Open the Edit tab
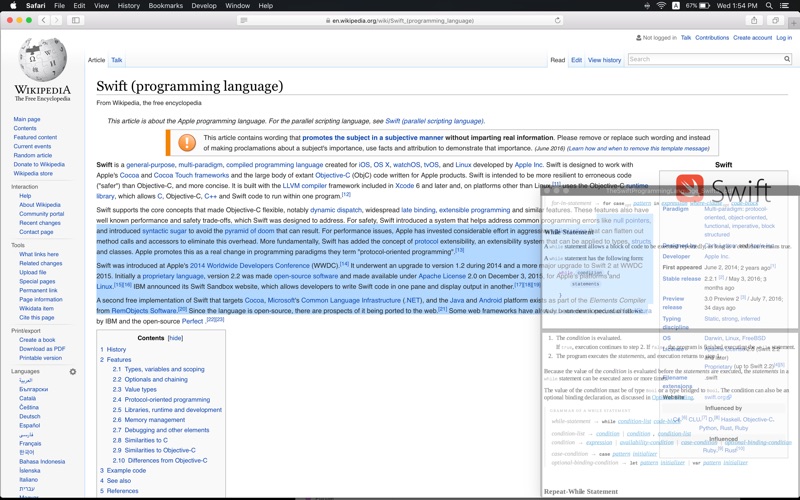Screen dimensions: 800x500 [576, 60]
